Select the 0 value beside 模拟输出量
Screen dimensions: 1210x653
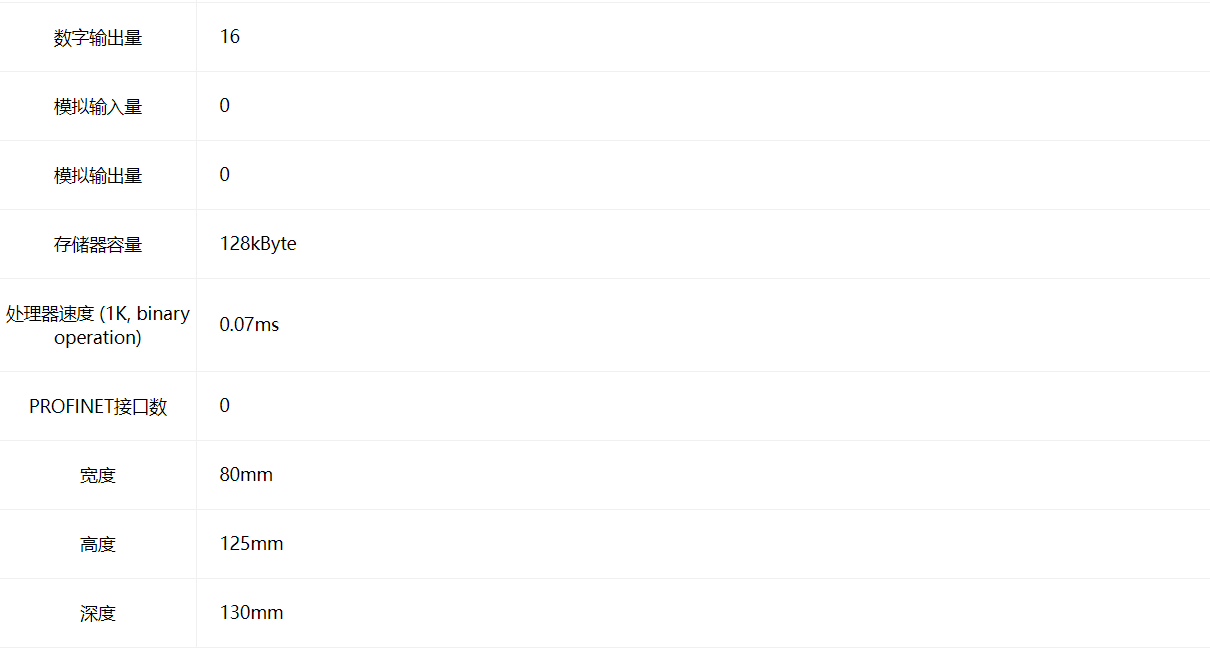[x=225, y=175]
